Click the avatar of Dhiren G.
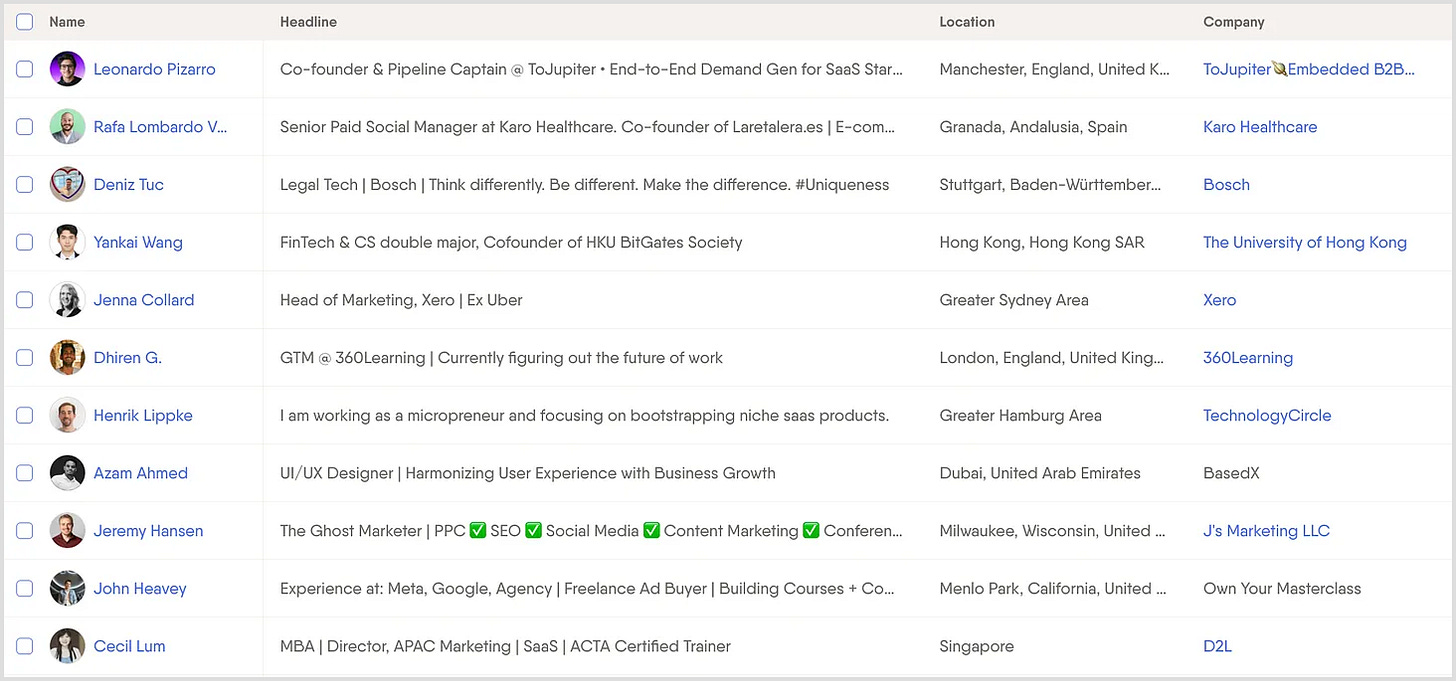The height and width of the screenshot is (681, 1456). click(x=67, y=357)
